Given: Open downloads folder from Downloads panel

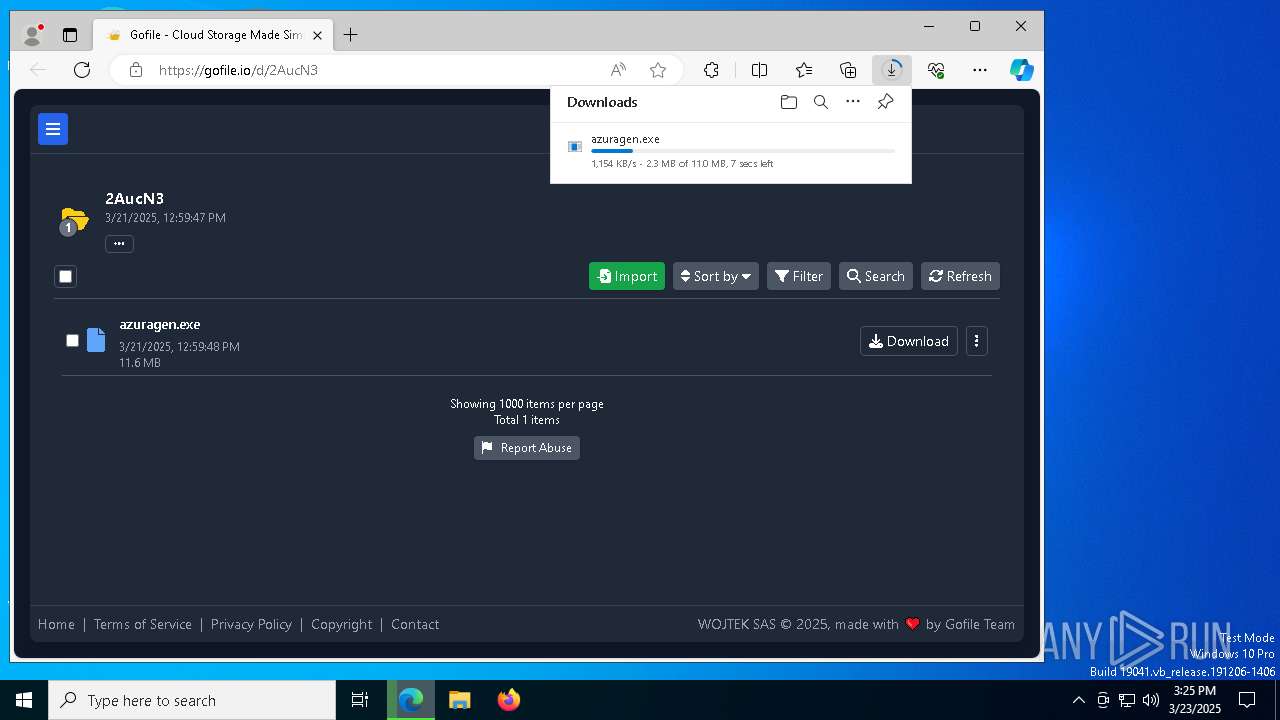Looking at the screenshot, I should pos(789,102).
